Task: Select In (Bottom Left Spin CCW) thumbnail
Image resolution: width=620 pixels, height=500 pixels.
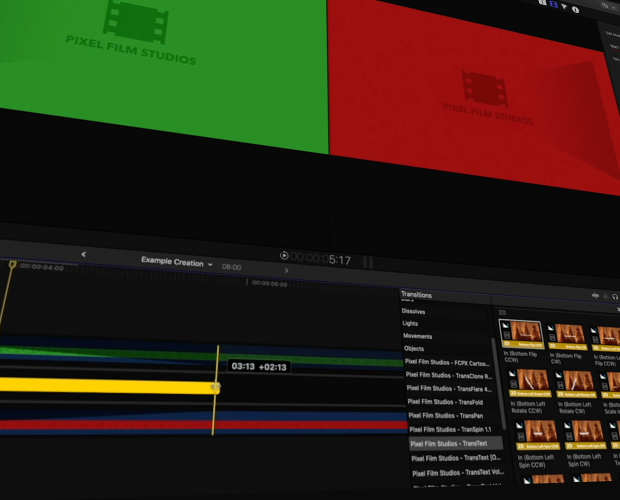Action: pos(537,435)
